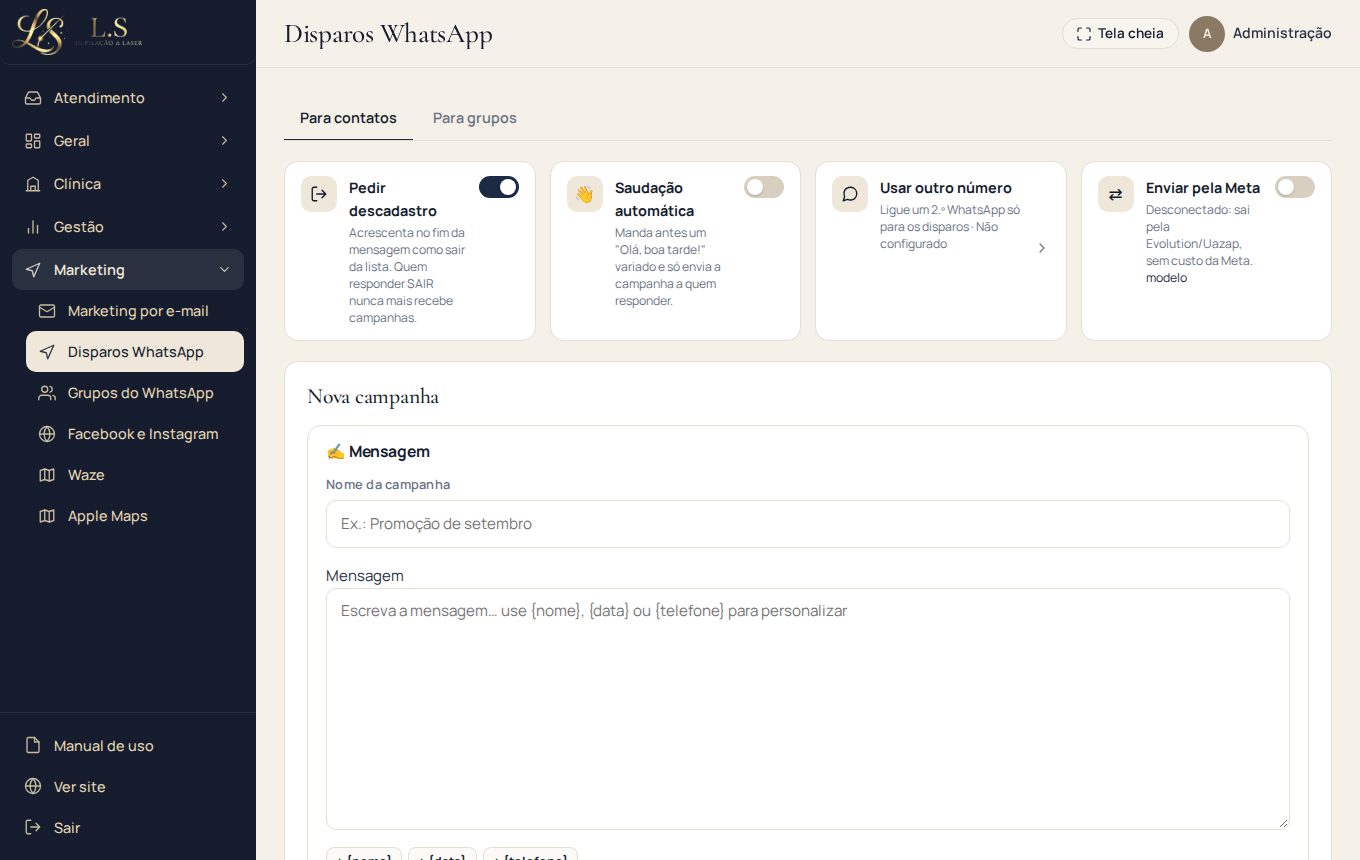Open Usar outro número settings arrow
This screenshot has width=1360, height=860.
1042,248
